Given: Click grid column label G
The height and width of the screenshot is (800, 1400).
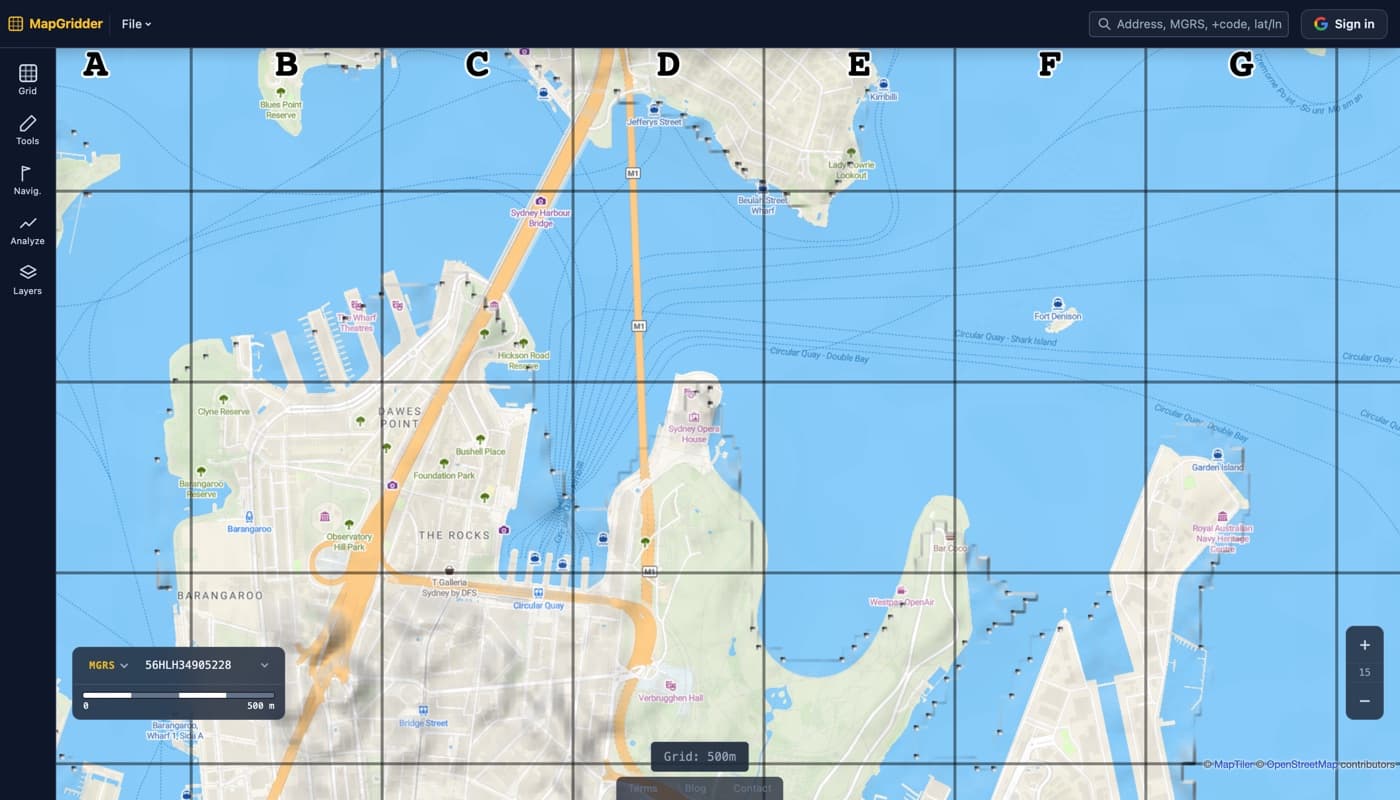Looking at the screenshot, I should click(1241, 65).
